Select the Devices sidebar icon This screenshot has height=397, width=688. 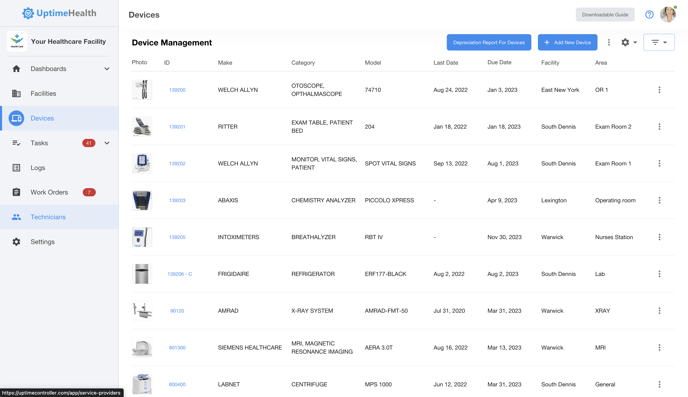tap(16, 118)
